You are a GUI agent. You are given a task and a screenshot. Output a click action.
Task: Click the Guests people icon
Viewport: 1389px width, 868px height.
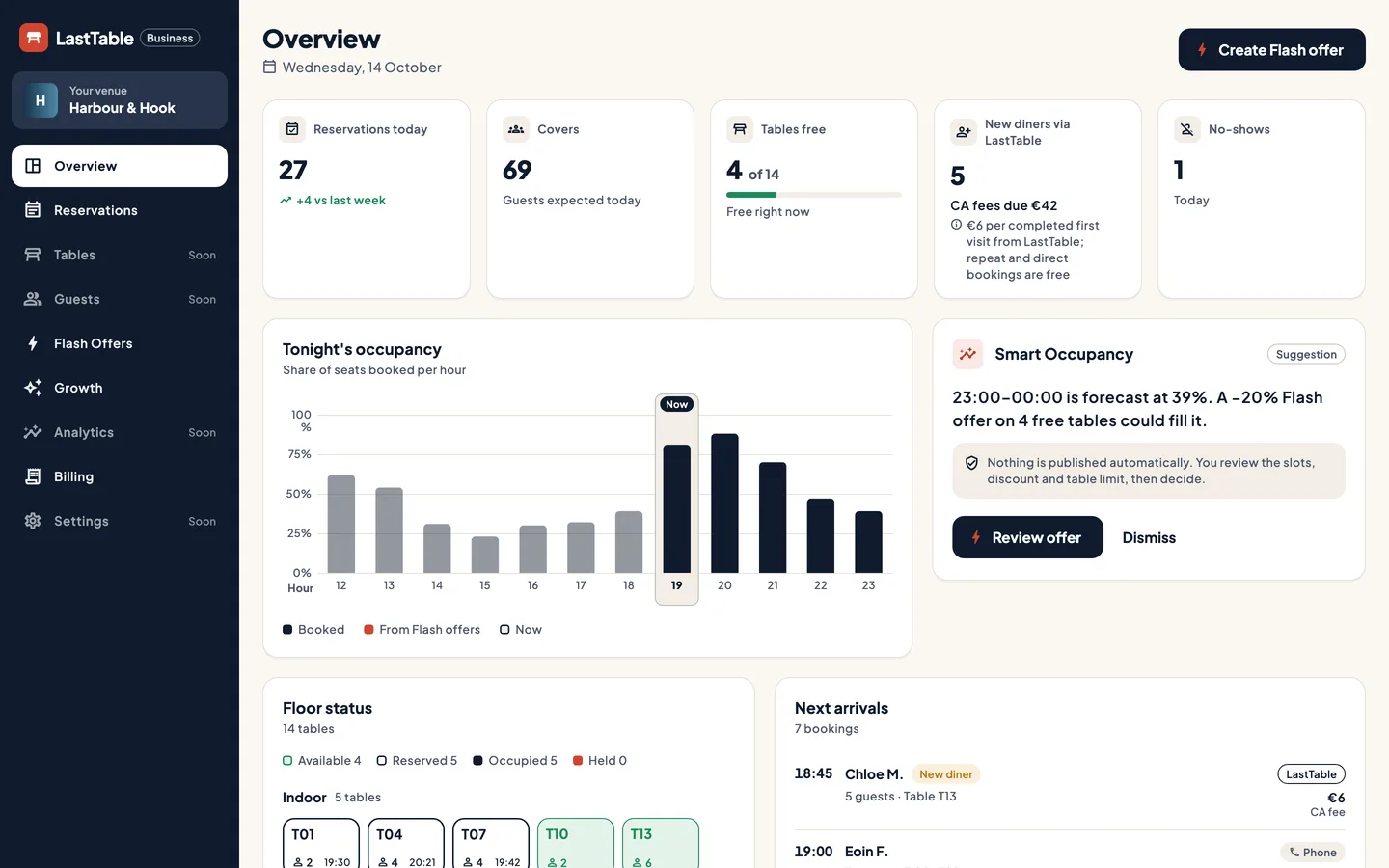coord(33,299)
